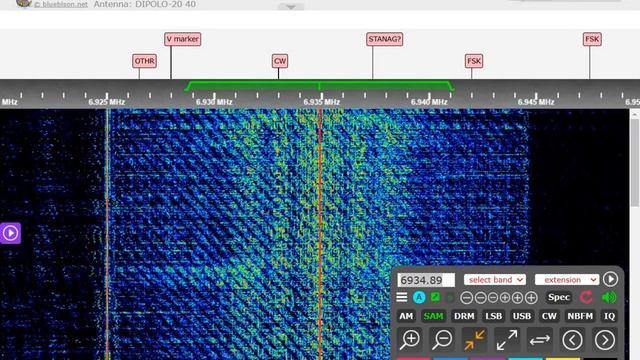Click the double horizontal arrows icon
The width and height of the screenshot is (640, 360).
point(540,340)
